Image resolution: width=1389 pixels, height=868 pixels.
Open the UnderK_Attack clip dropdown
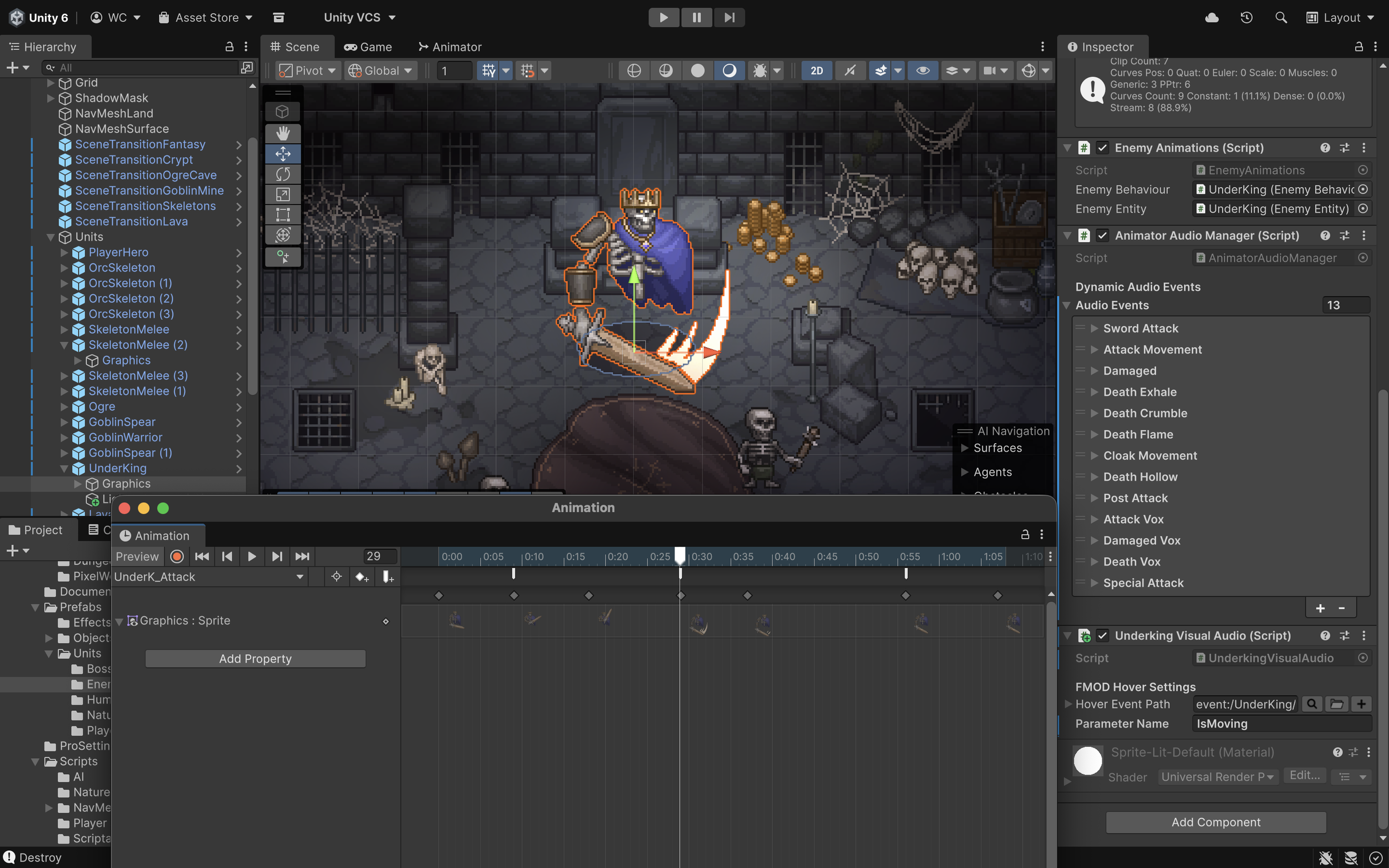(x=209, y=577)
